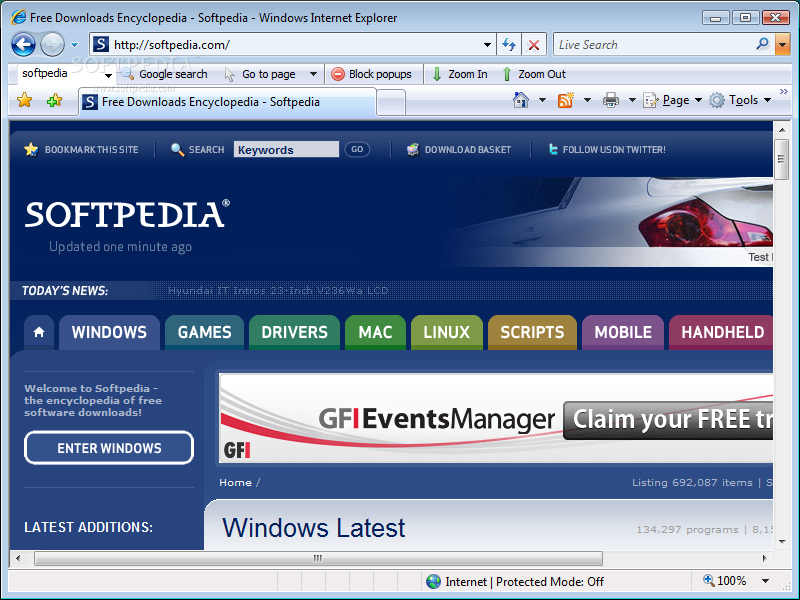Image resolution: width=800 pixels, height=600 pixels.
Task: Click the Softpedia home icon tab
Action: pyautogui.click(x=38, y=332)
